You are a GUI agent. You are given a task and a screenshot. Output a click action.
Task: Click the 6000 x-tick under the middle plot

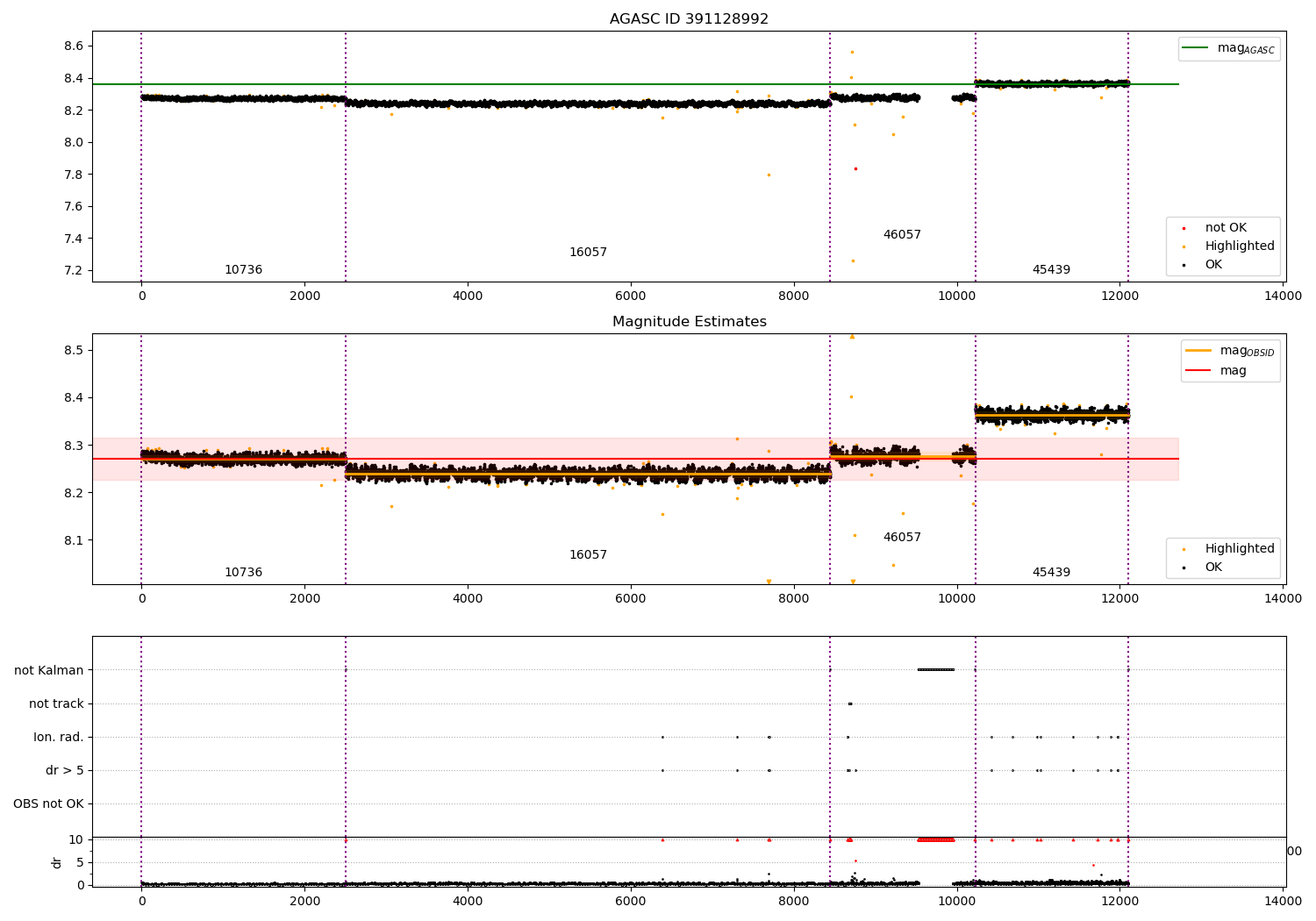[x=631, y=599]
